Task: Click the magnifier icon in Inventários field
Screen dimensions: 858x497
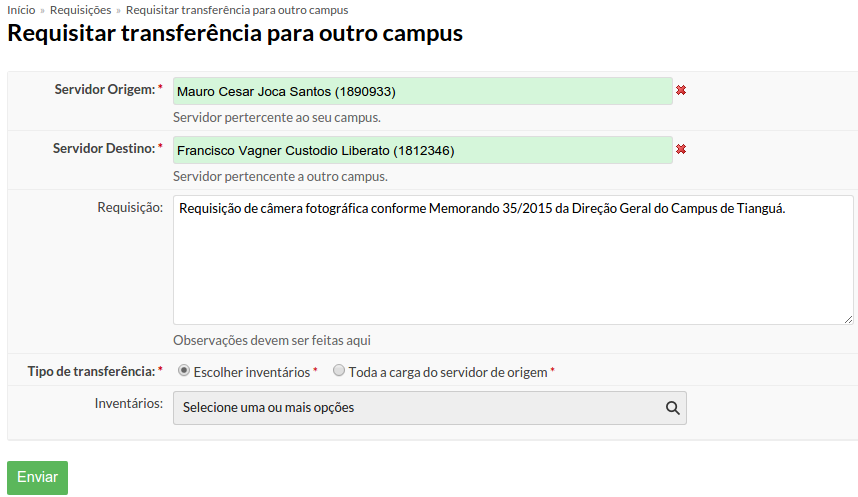Action: (673, 408)
